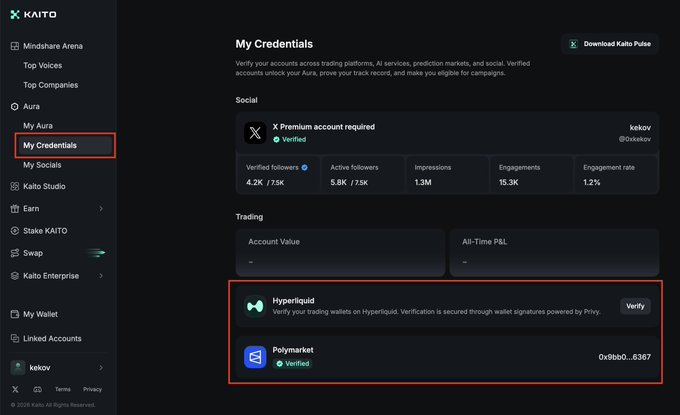Click the @0xkekov handle
This screenshot has width=680, height=415.
point(634,139)
